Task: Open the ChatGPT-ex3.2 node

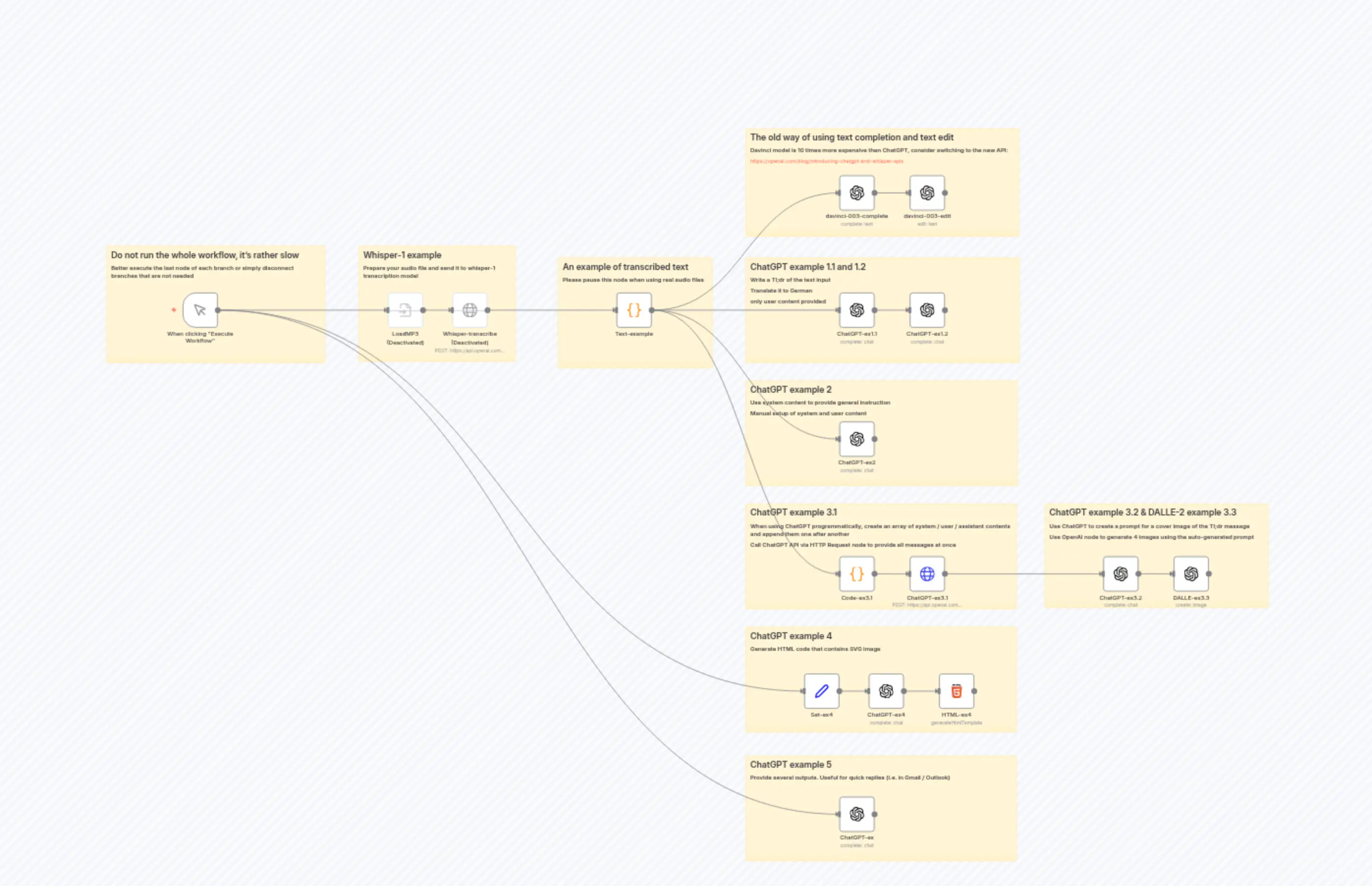Action: pos(1121,573)
